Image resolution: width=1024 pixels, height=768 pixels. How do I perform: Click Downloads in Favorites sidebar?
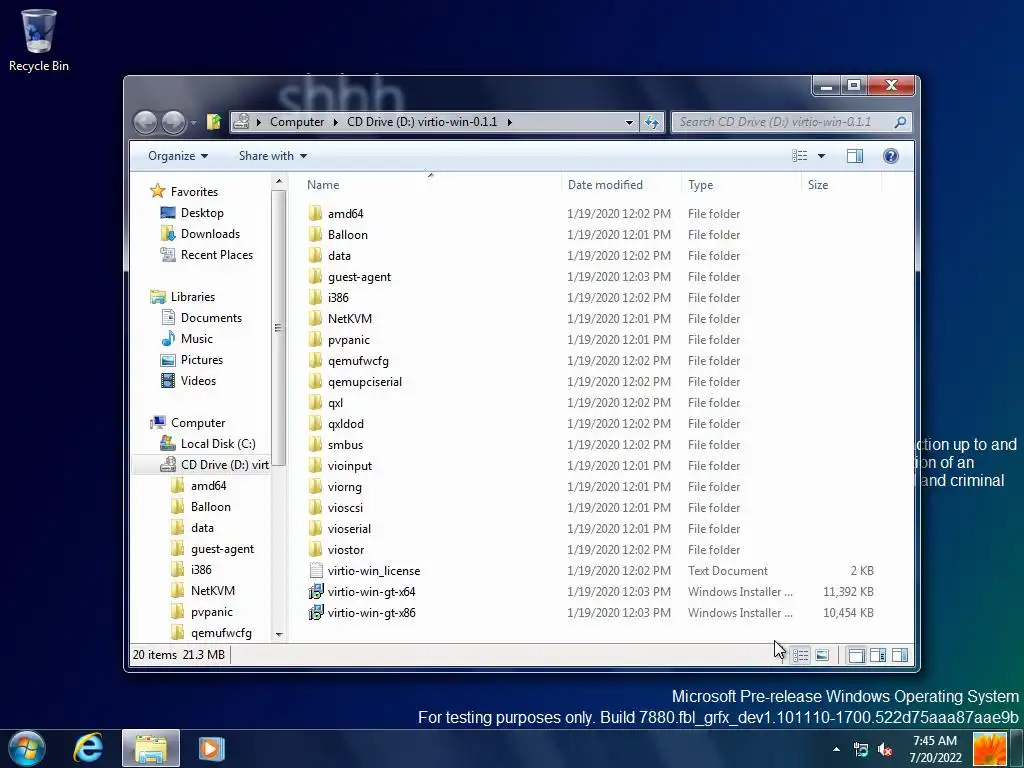[210, 234]
